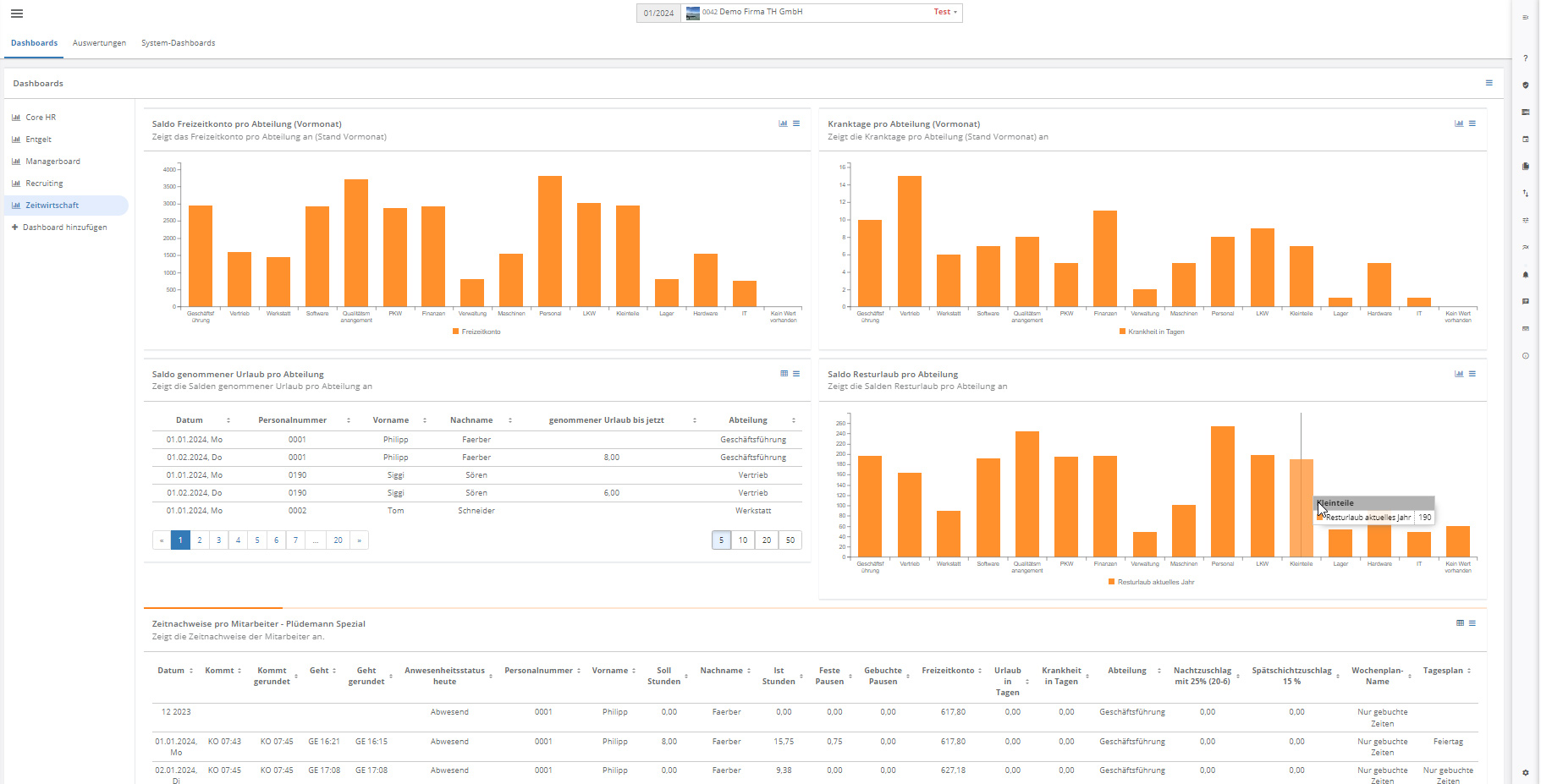This screenshot has width=1541, height=784.
Task: Click the Personal bar in Saldo Resturlaub chart
Action: click(1222, 491)
